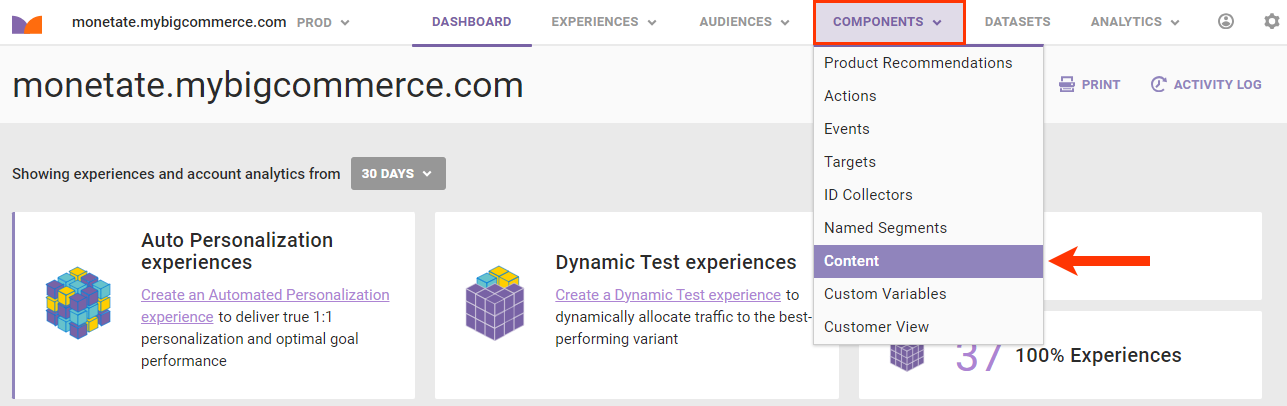Click the Dynamic Test cube icon
This screenshot has width=1287, height=406.
[493, 301]
